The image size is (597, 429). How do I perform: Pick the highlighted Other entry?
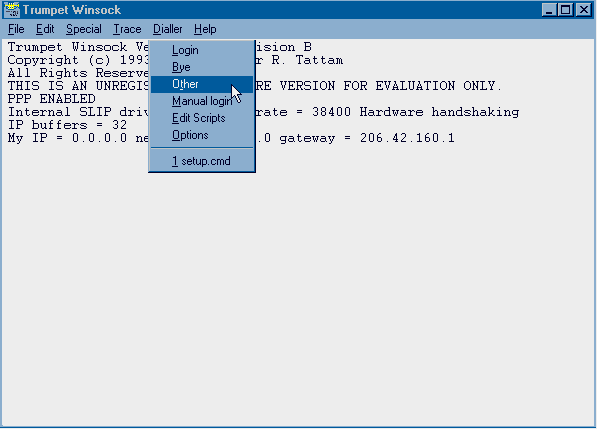(202, 84)
